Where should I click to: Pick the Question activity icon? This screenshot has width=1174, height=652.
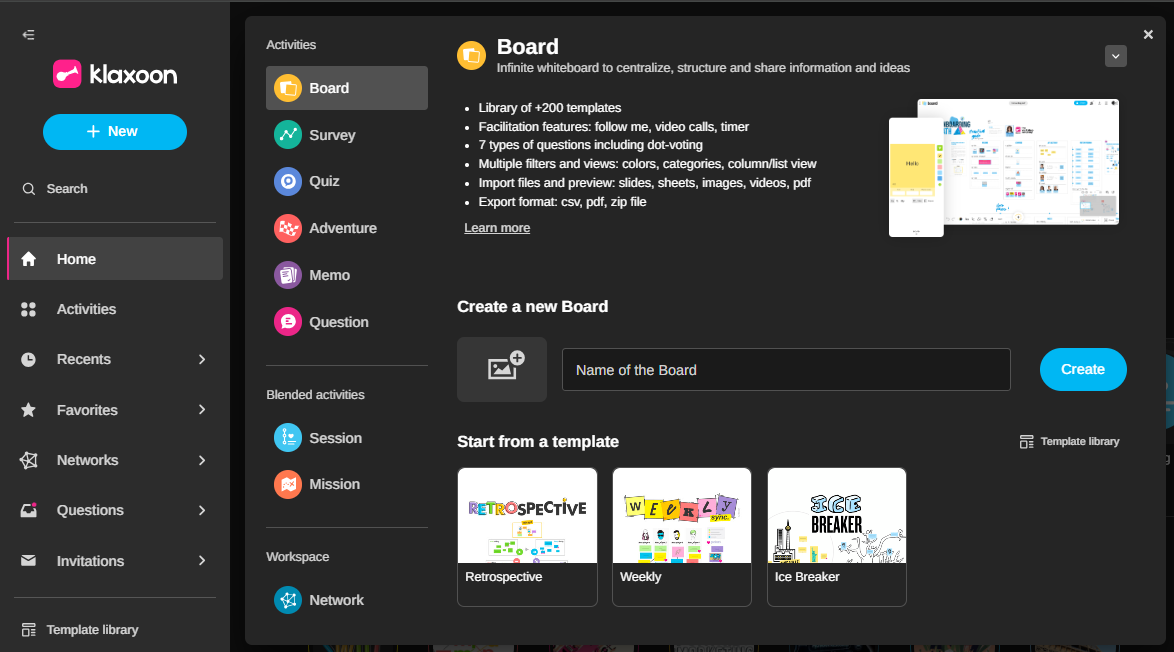coord(288,322)
